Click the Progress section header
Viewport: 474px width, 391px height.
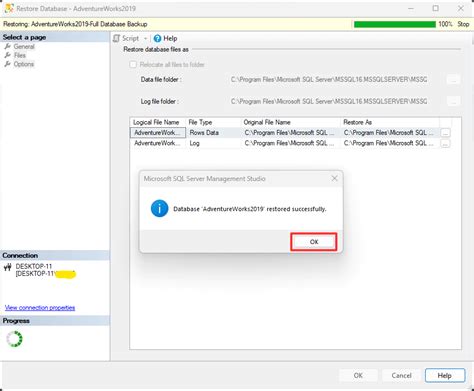(x=55, y=321)
